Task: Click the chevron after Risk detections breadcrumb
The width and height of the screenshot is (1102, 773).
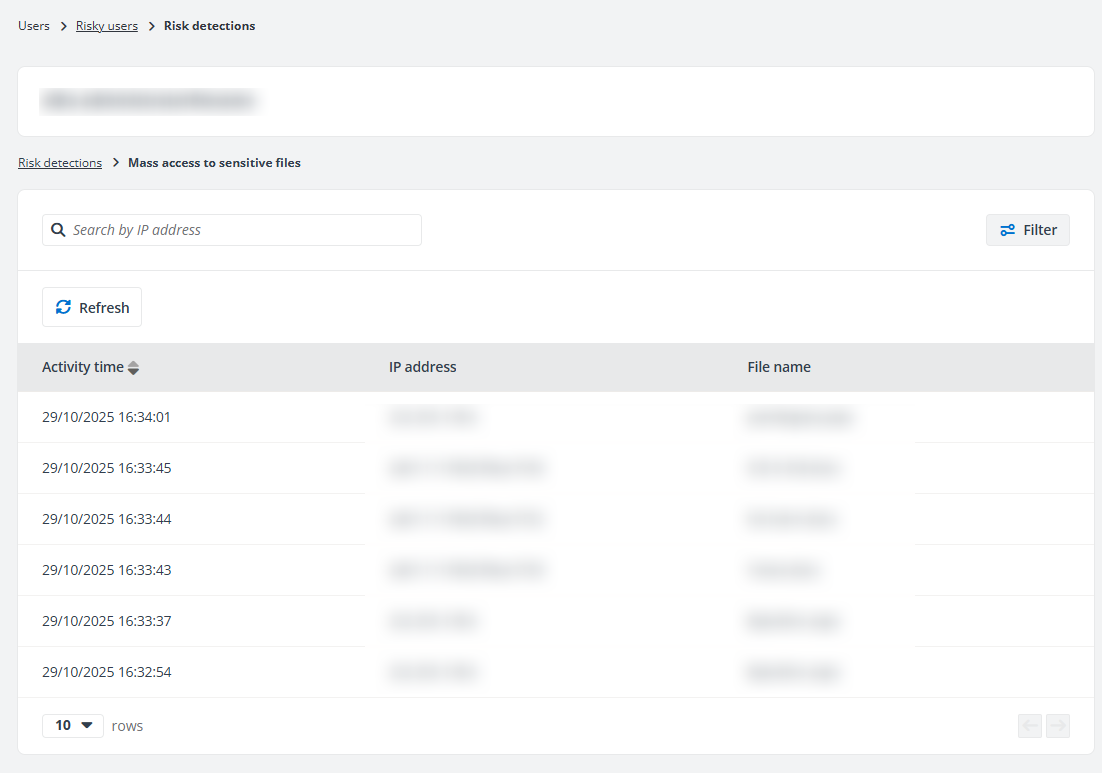Action: point(115,162)
